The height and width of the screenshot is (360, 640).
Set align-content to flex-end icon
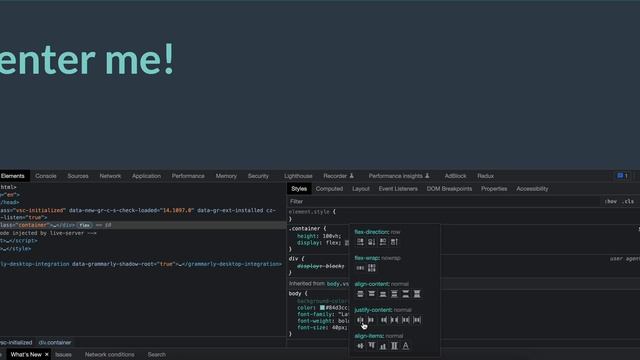[x=383, y=294]
